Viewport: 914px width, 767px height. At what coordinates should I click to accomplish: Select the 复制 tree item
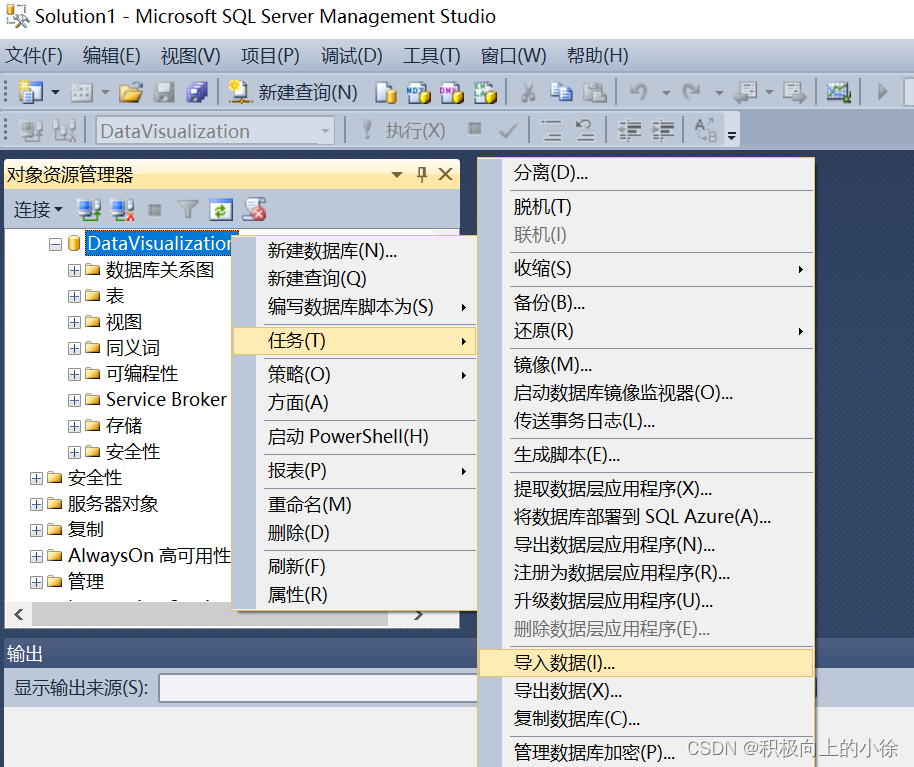point(86,529)
